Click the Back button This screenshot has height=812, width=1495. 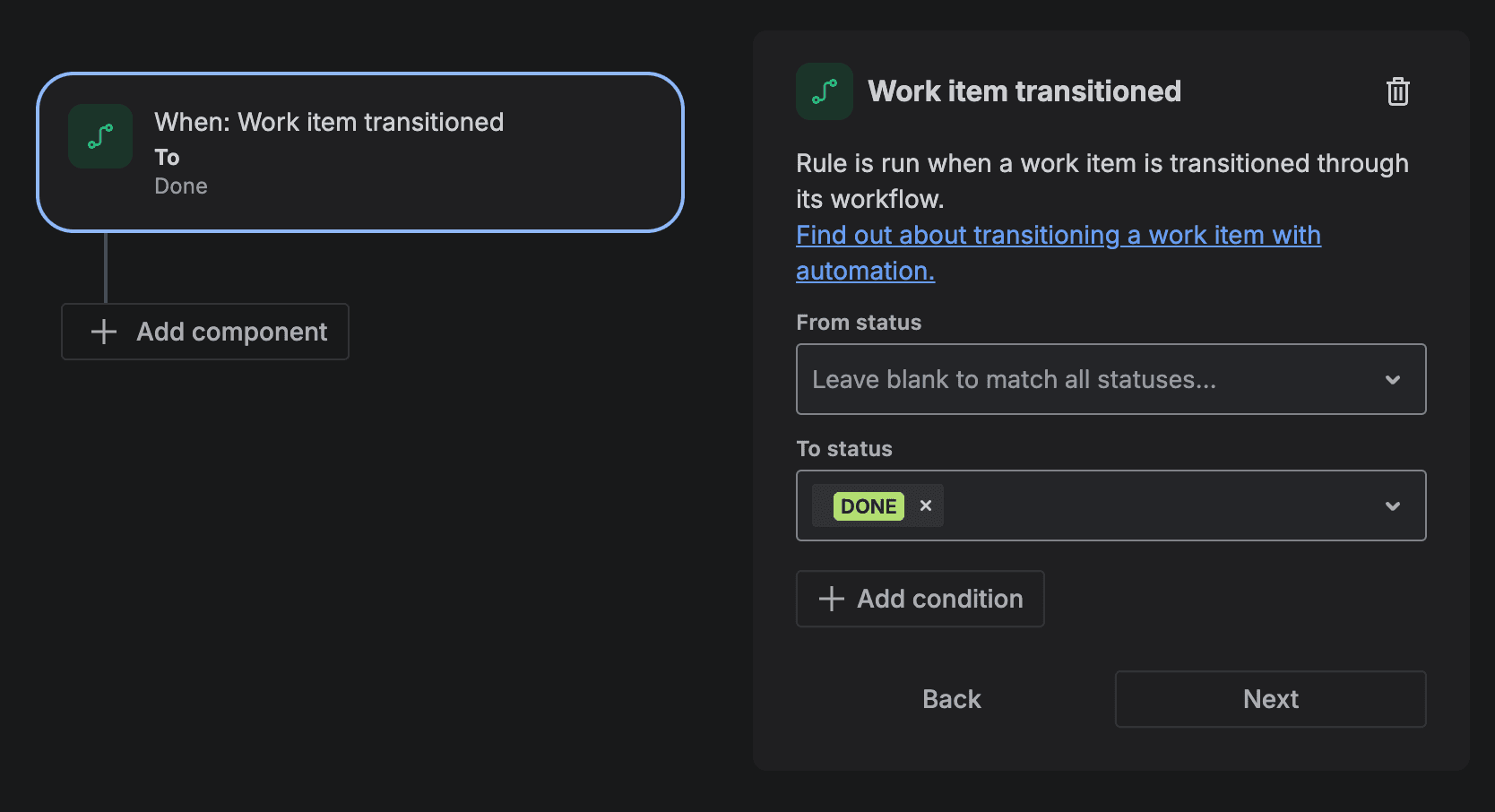tap(951, 699)
